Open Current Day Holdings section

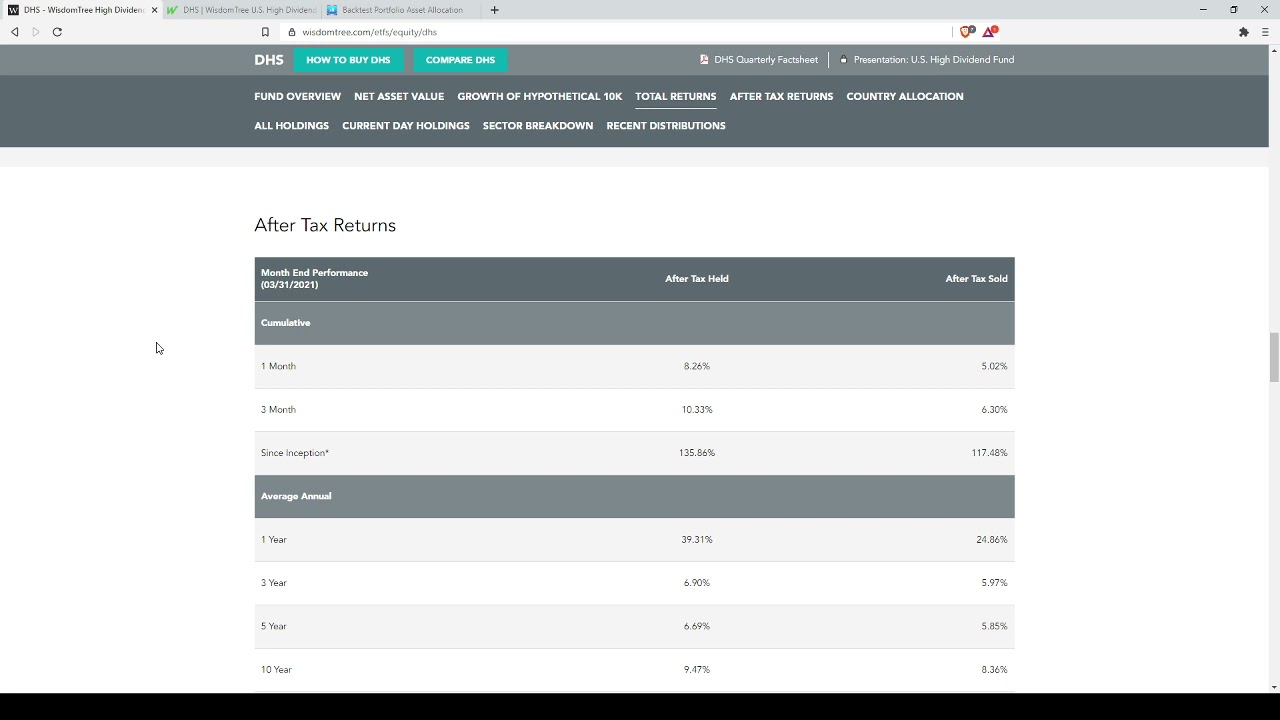pyautogui.click(x=406, y=126)
